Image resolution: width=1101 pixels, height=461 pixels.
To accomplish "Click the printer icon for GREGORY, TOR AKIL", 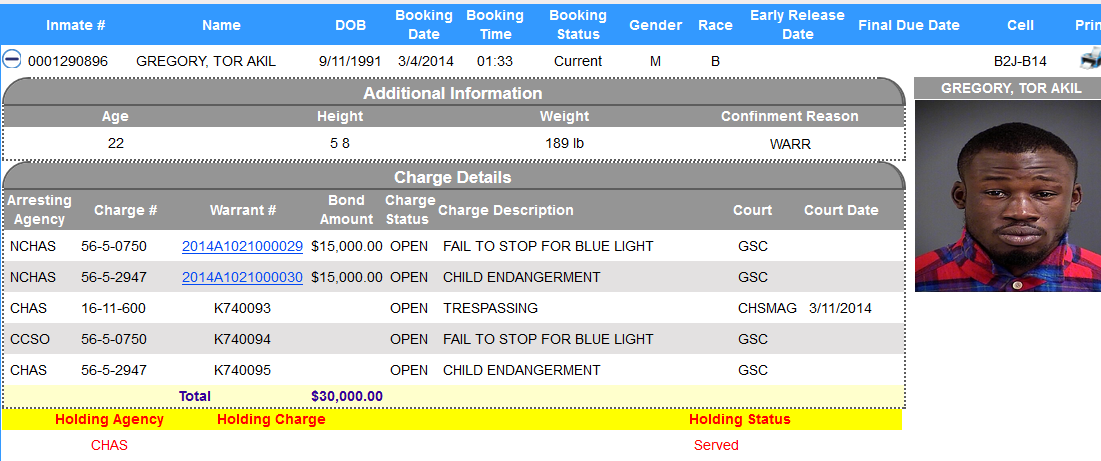I will [1090, 59].
